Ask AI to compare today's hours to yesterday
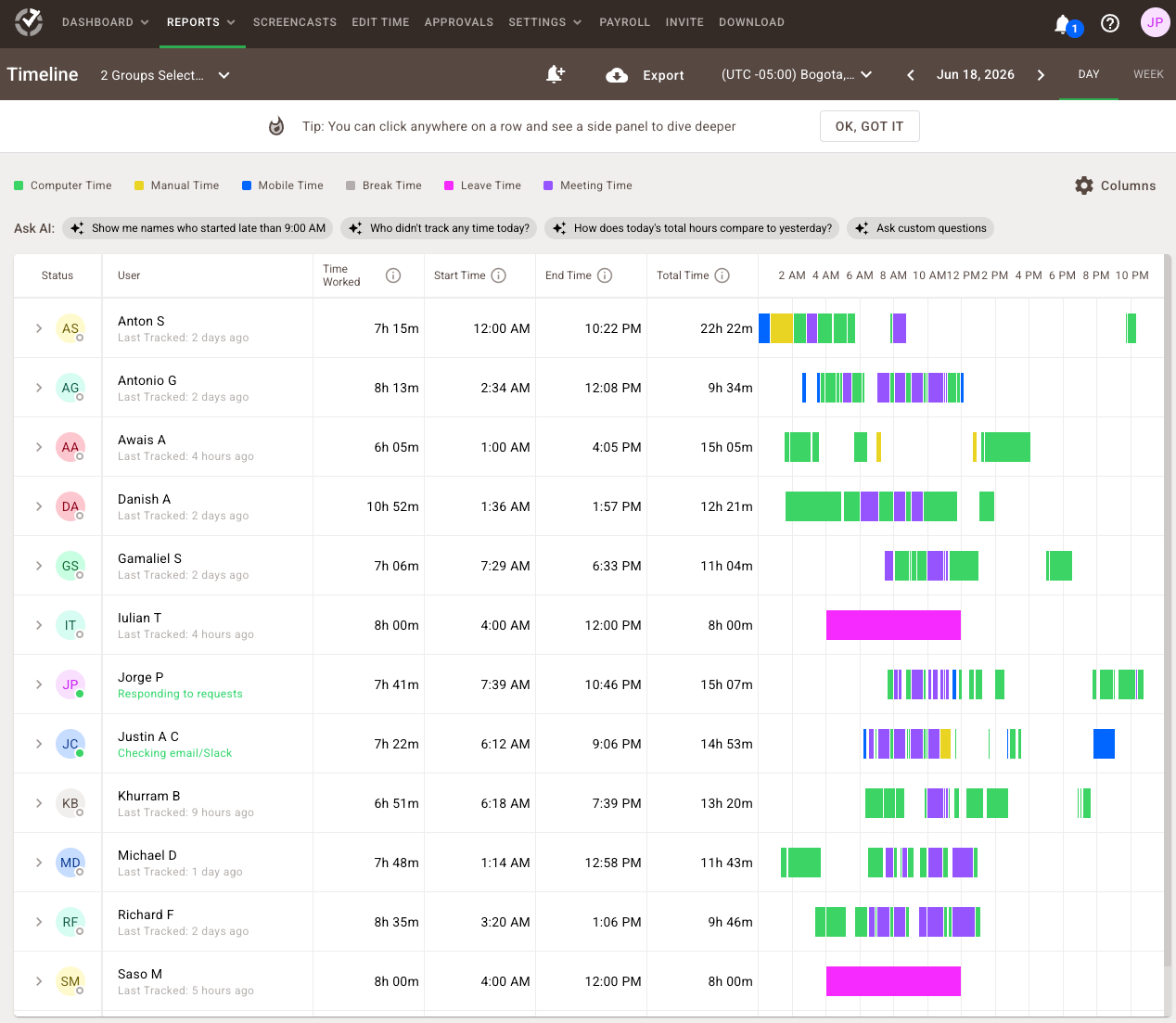 coord(692,228)
